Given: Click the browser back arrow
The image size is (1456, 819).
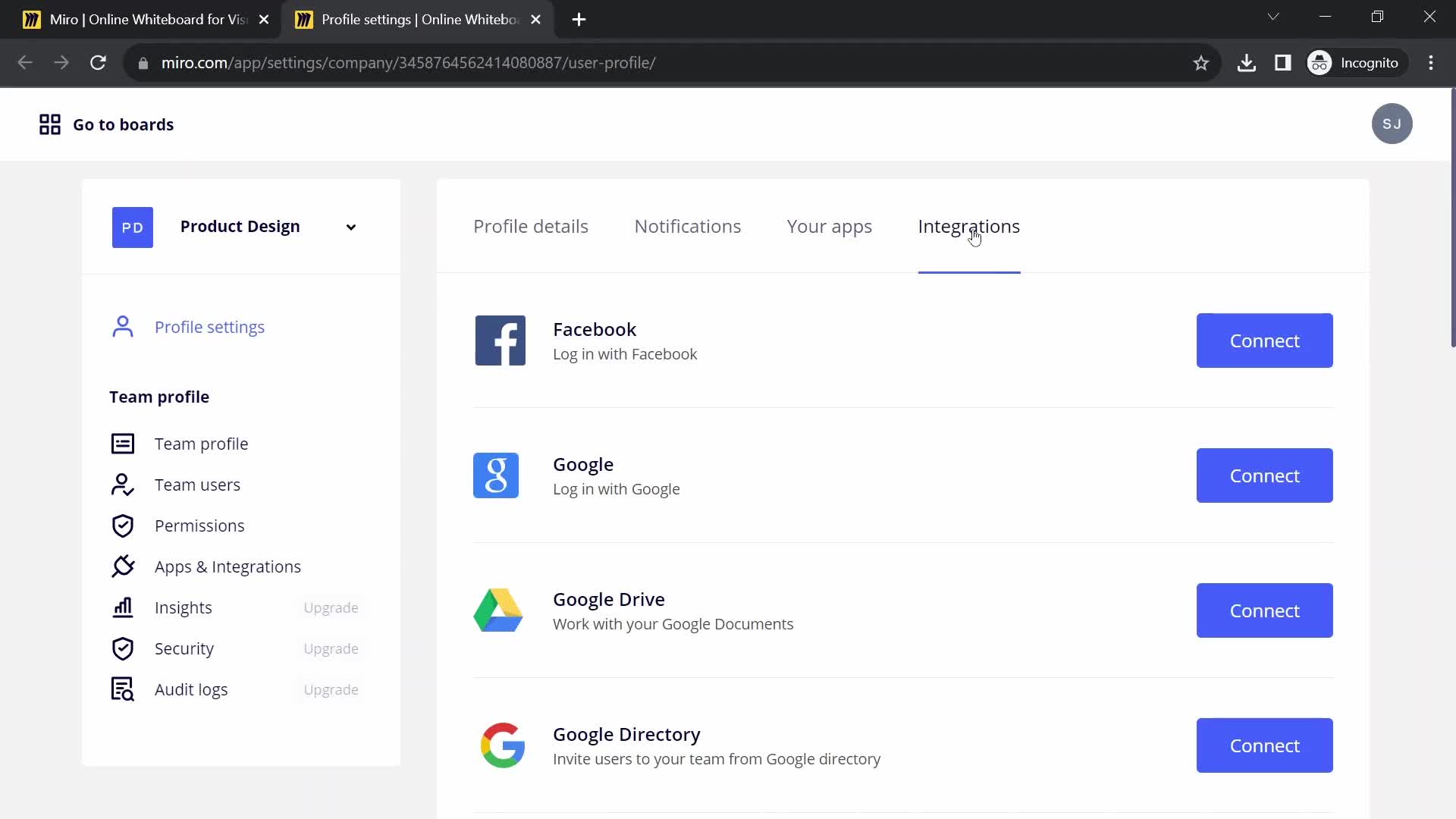Looking at the screenshot, I should (x=25, y=63).
